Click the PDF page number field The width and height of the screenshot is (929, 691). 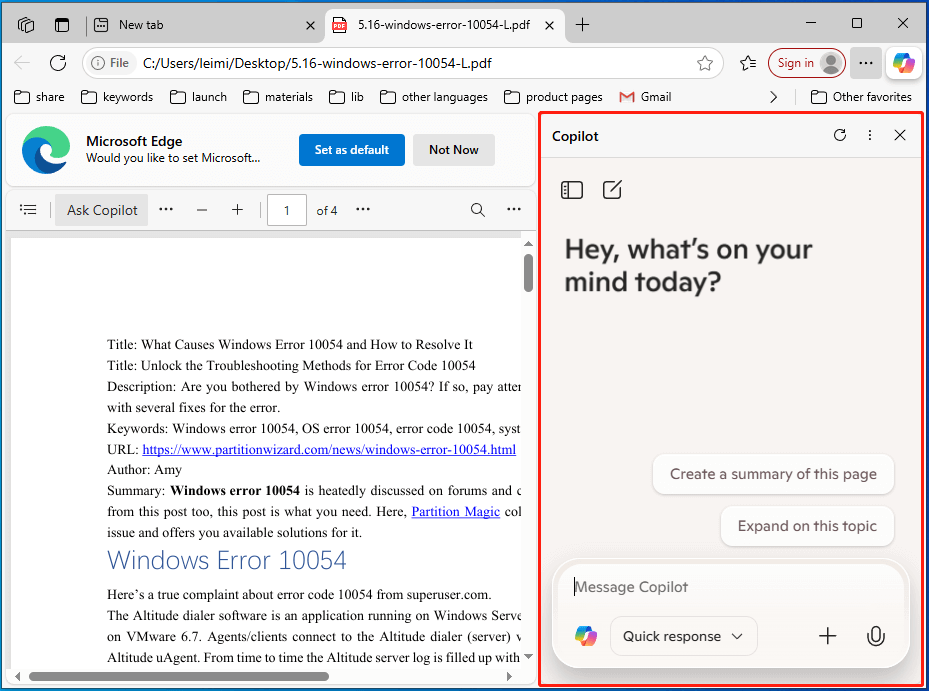coord(287,210)
